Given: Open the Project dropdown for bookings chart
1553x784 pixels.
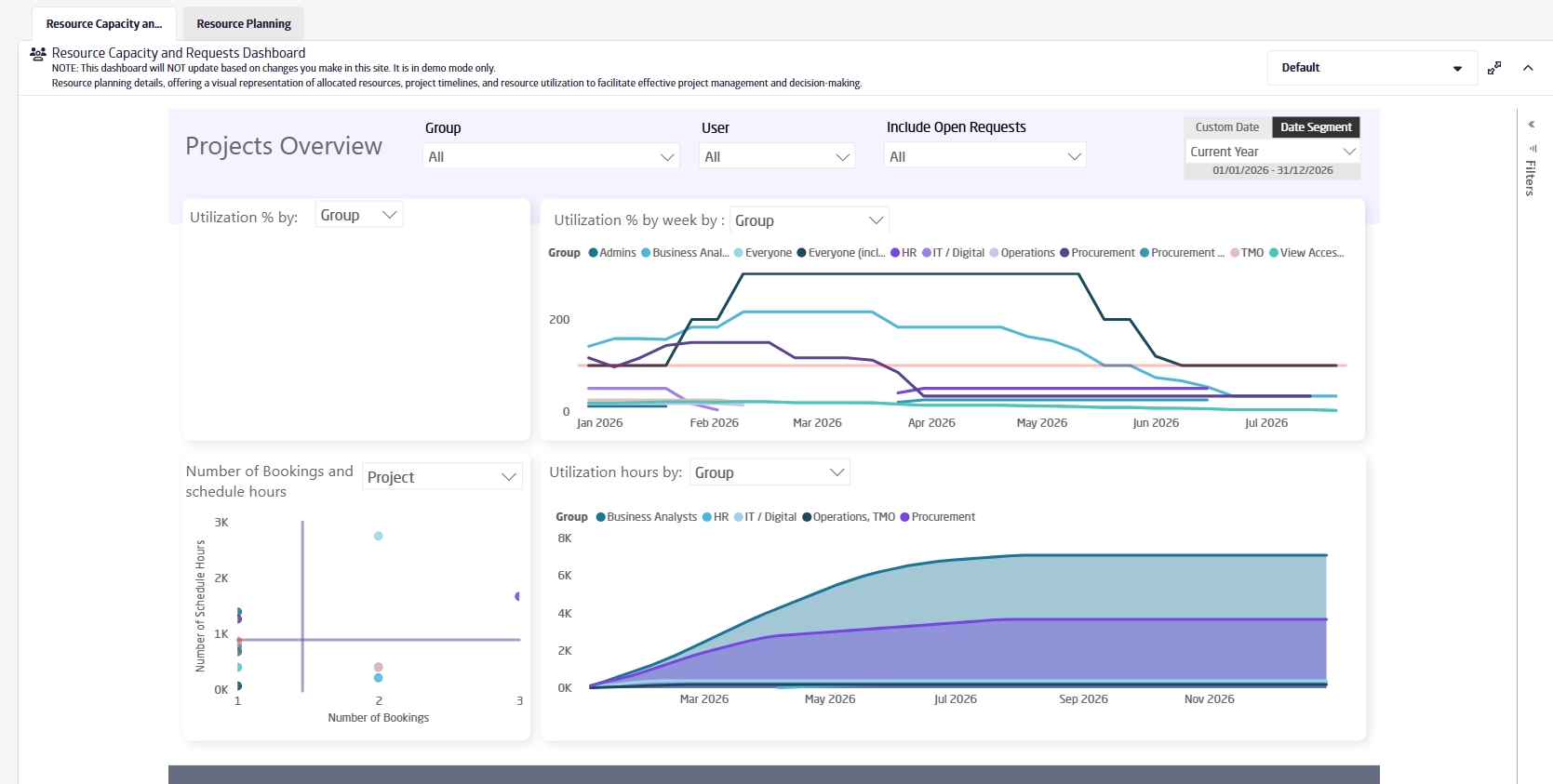Looking at the screenshot, I should tap(442, 477).
